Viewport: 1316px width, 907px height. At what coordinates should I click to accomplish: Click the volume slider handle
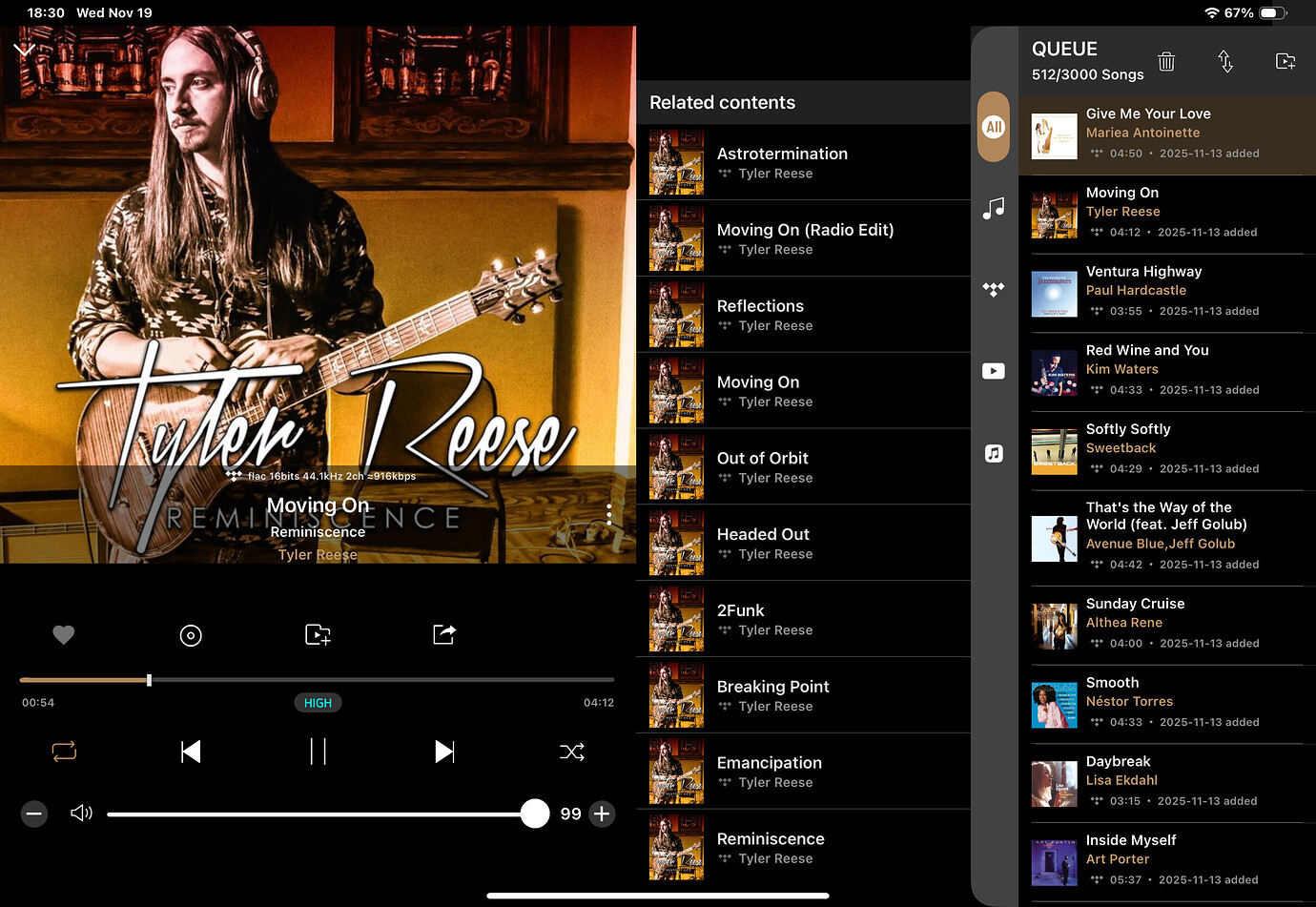pyautogui.click(x=535, y=814)
